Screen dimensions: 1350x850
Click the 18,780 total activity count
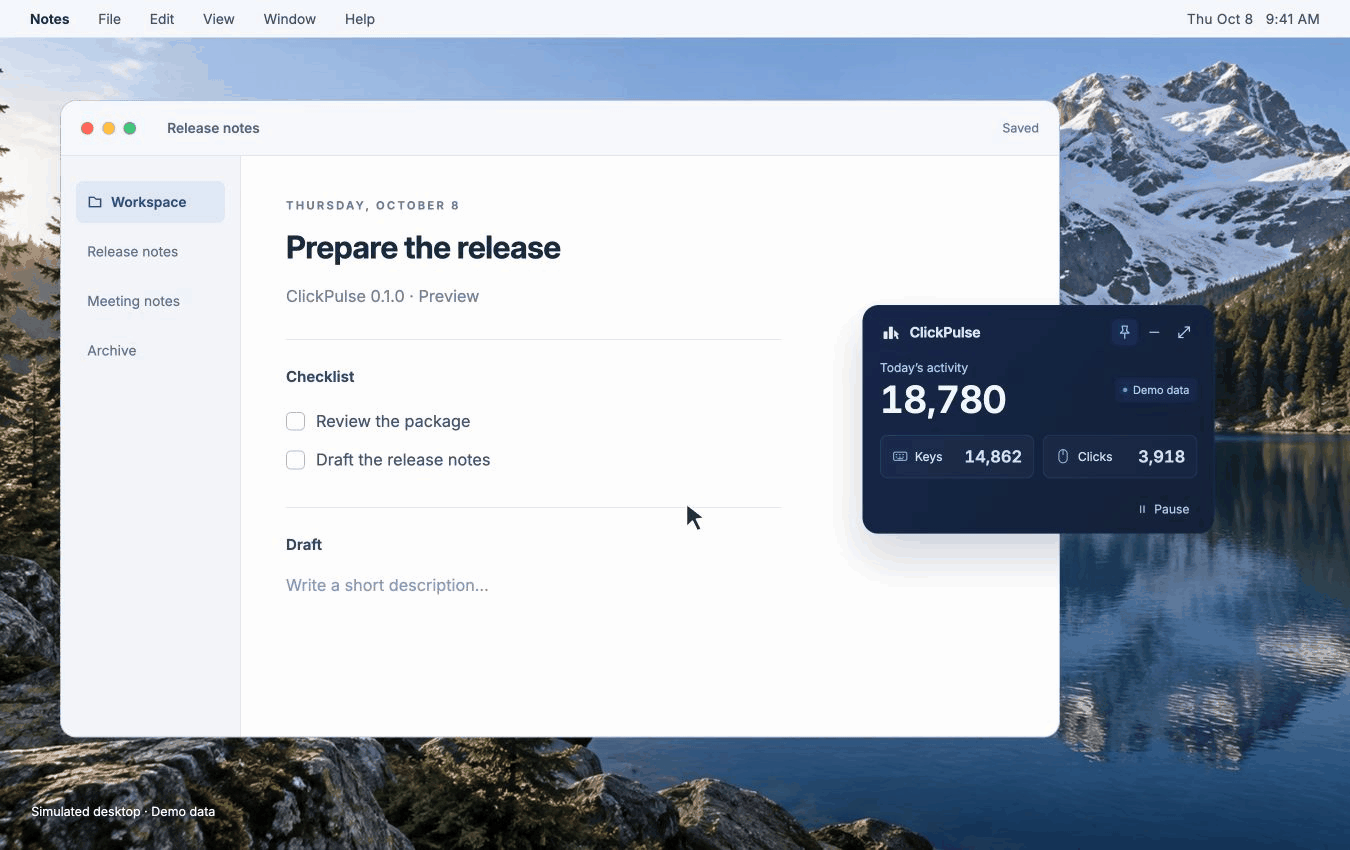click(x=943, y=400)
